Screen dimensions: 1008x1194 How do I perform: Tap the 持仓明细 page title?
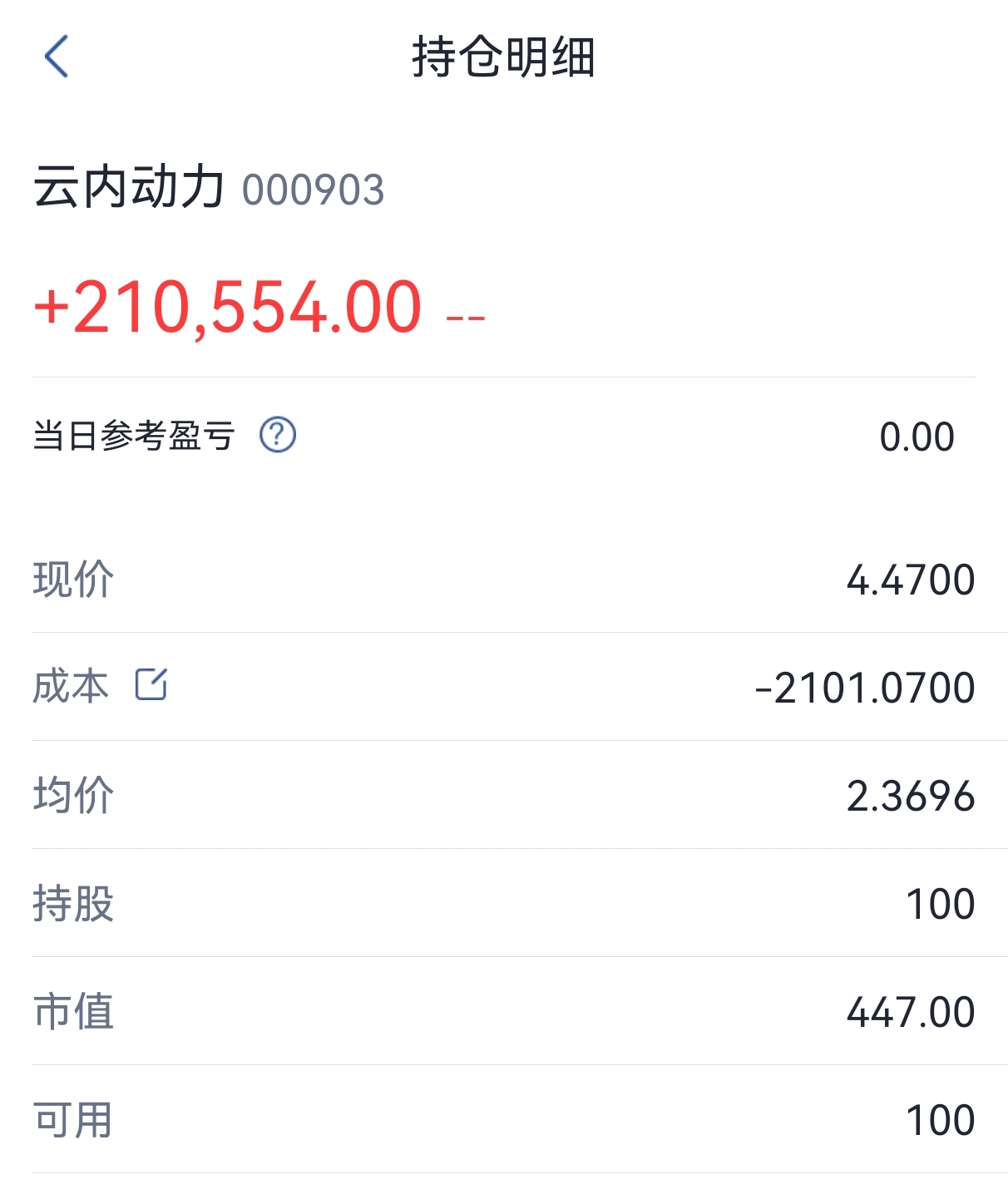[x=504, y=57]
